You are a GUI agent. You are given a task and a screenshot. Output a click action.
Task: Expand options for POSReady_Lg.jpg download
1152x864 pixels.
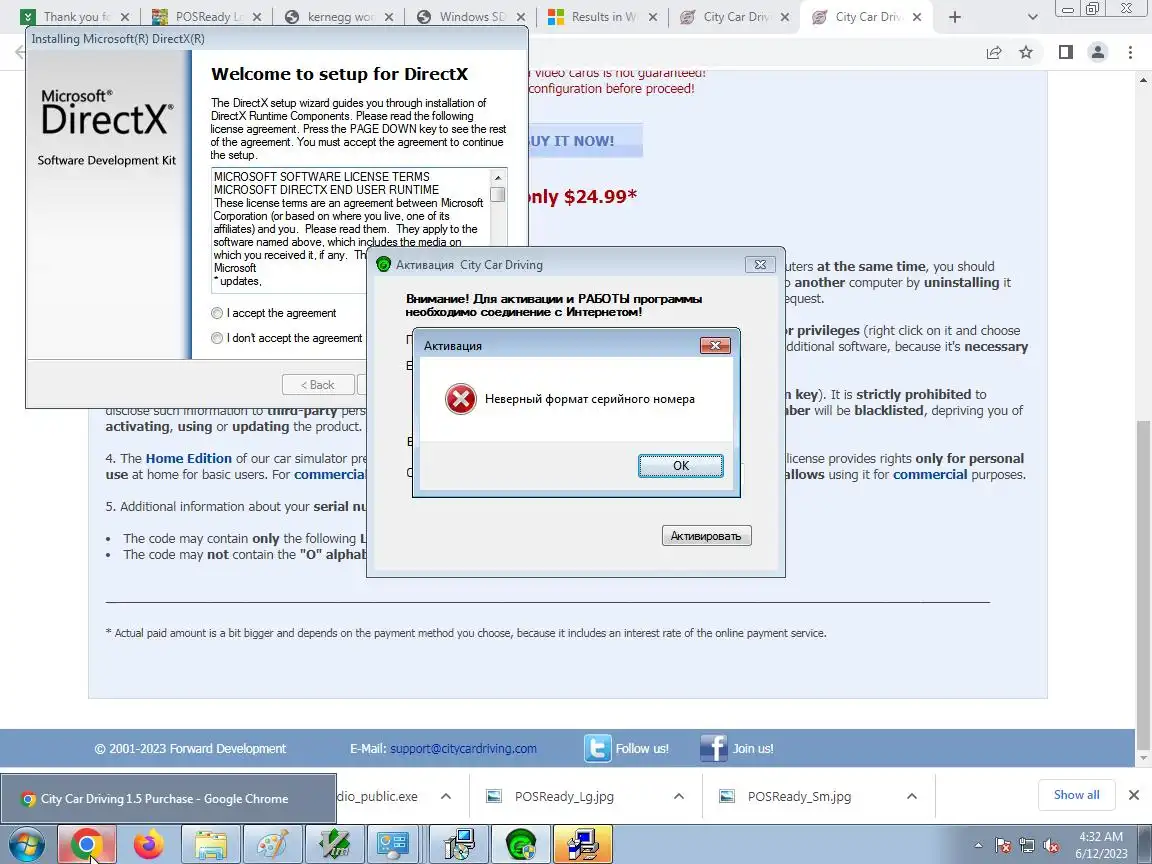(679, 796)
